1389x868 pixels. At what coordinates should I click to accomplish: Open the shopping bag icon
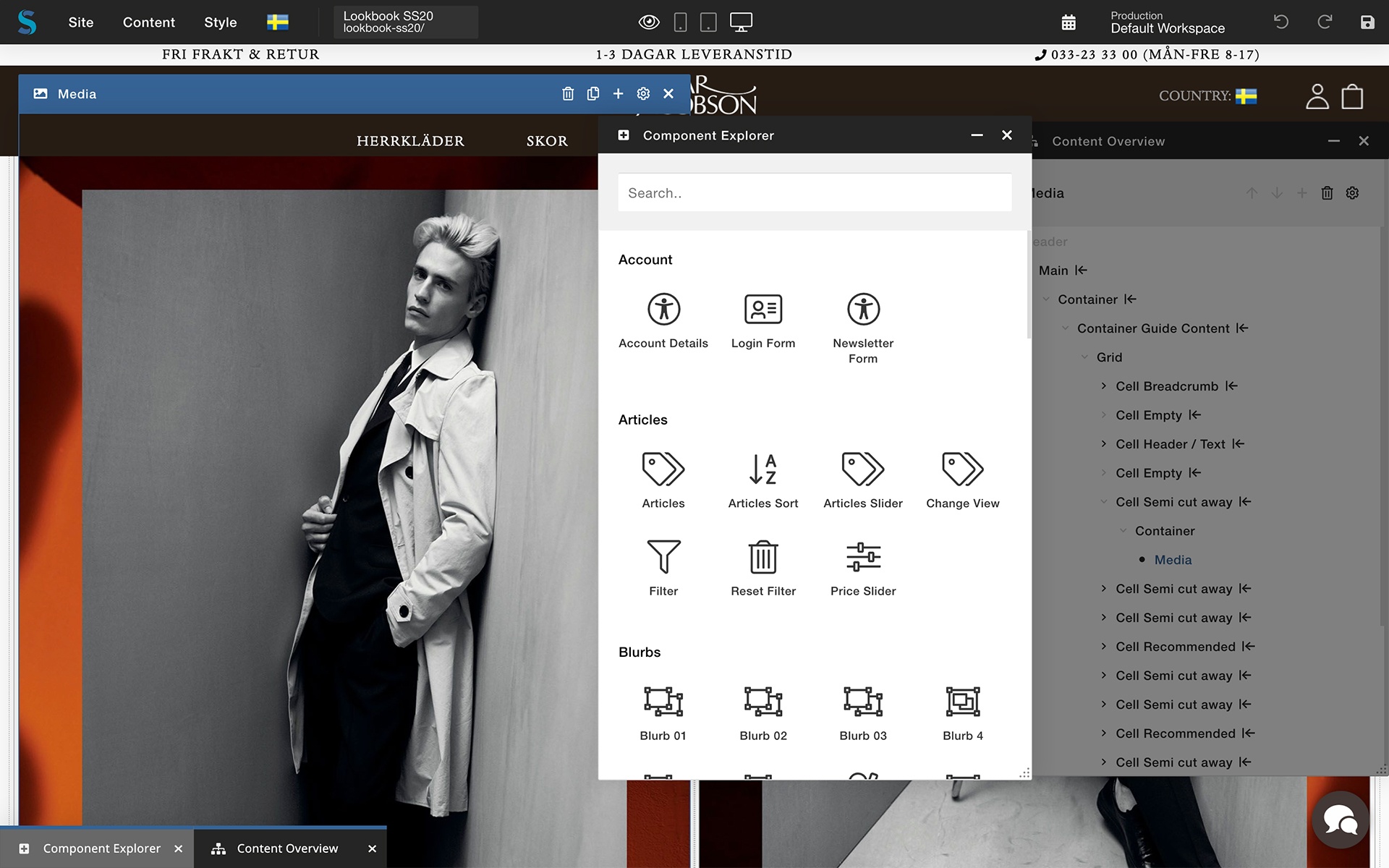pos(1352,96)
